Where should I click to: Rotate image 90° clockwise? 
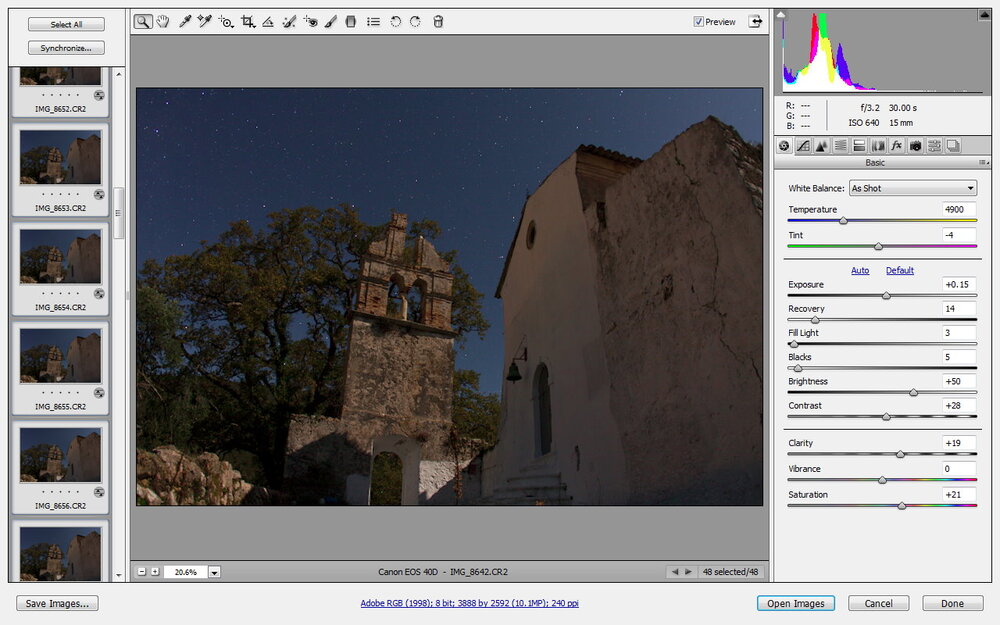415,21
